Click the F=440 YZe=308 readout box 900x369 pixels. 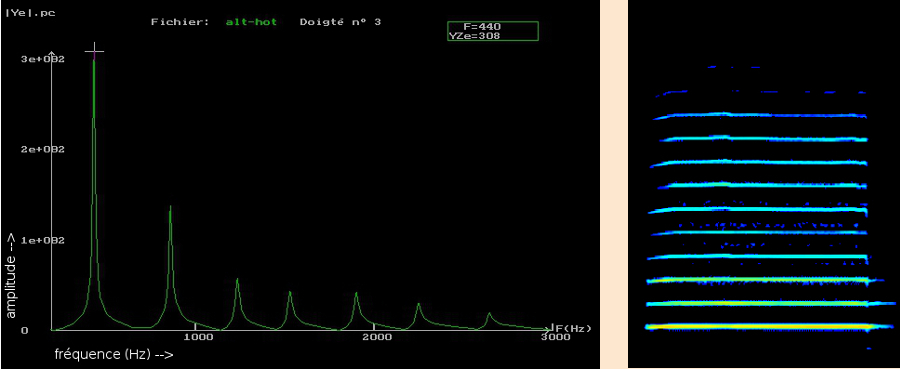tap(492, 31)
